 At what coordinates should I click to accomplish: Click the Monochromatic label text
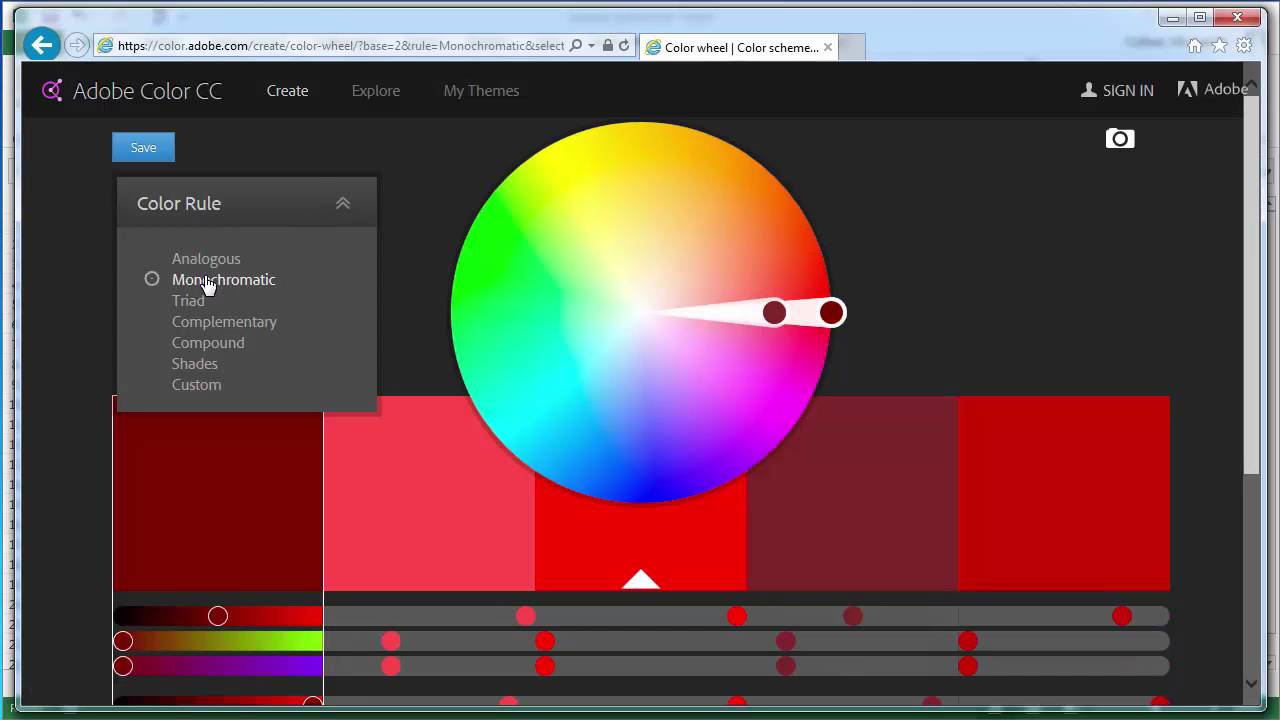[224, 279]
